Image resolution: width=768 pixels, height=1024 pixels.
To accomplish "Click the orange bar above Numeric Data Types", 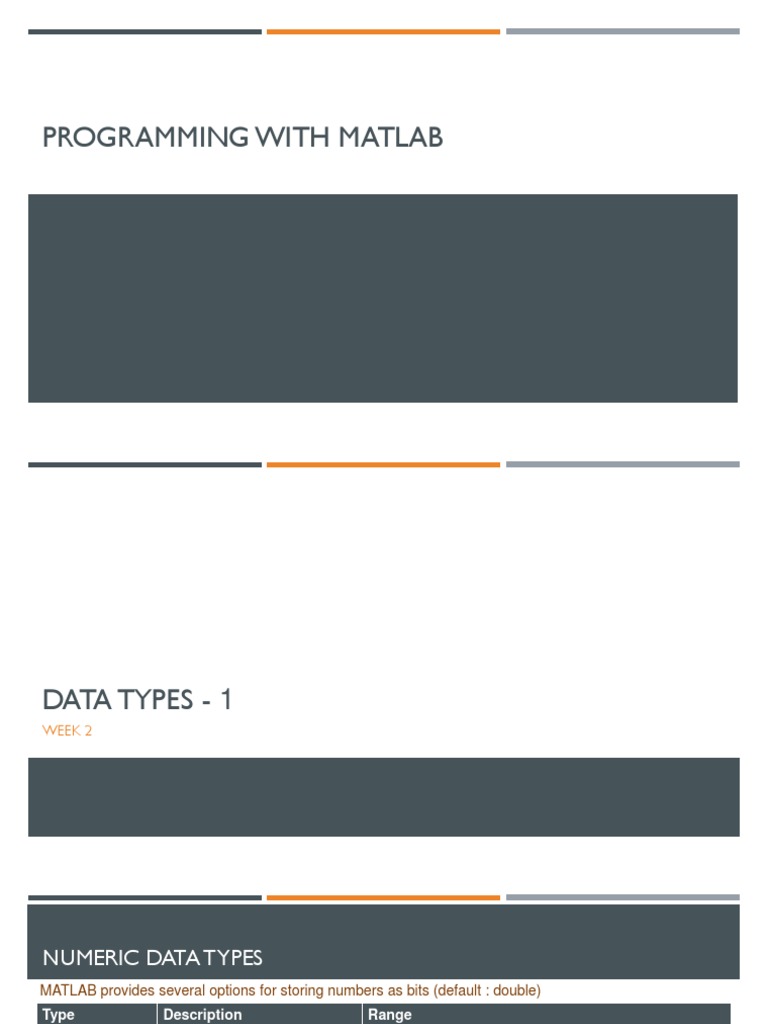I will [383, 898].
